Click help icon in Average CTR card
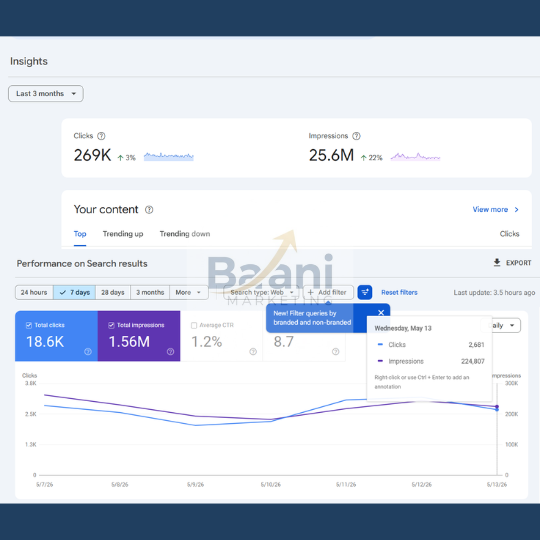The image size is (540, 540). [x=253, y=351]
